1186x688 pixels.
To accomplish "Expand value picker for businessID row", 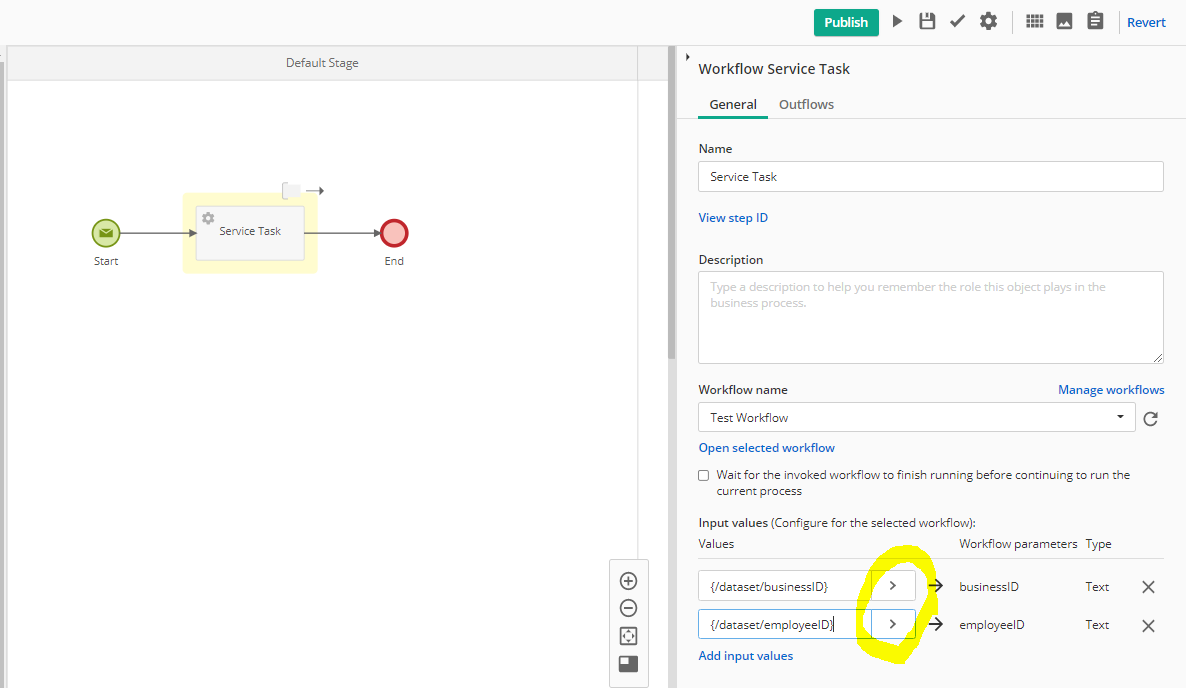I will pyautogui.click(x=893, y=587).
